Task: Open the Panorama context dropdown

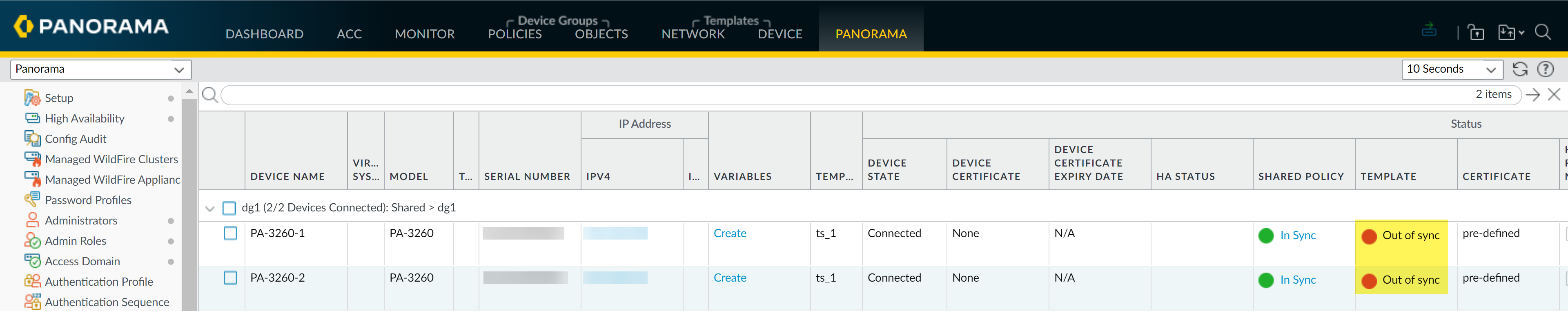Action: point(100,69)
